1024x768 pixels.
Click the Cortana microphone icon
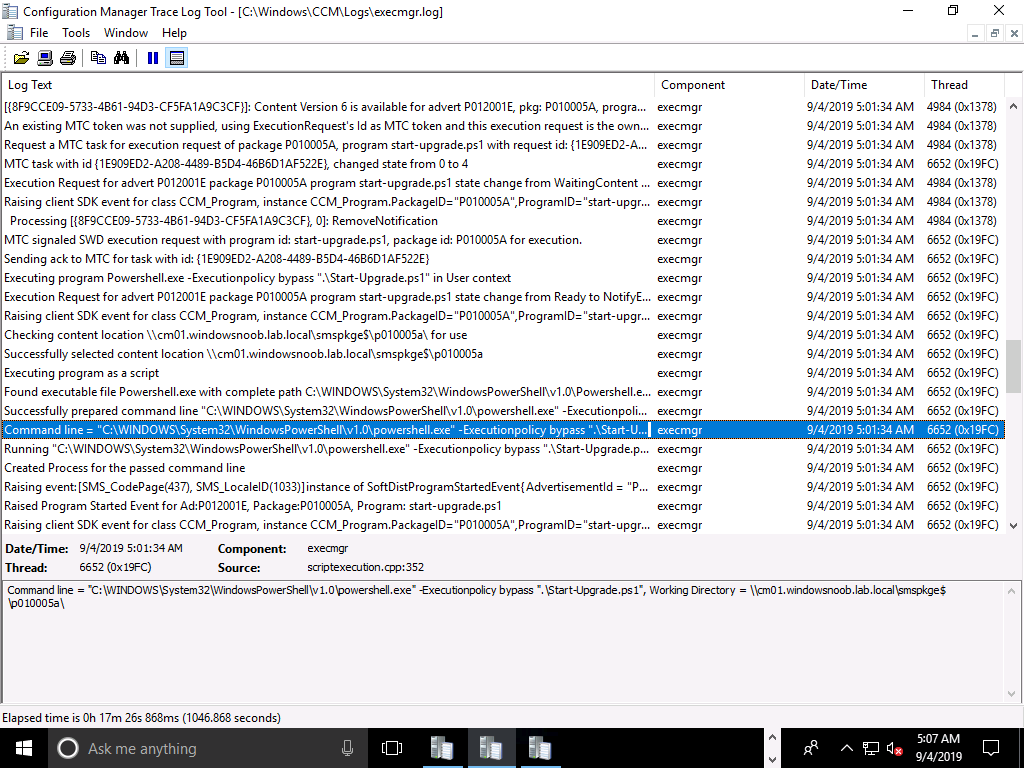[347, 748]
